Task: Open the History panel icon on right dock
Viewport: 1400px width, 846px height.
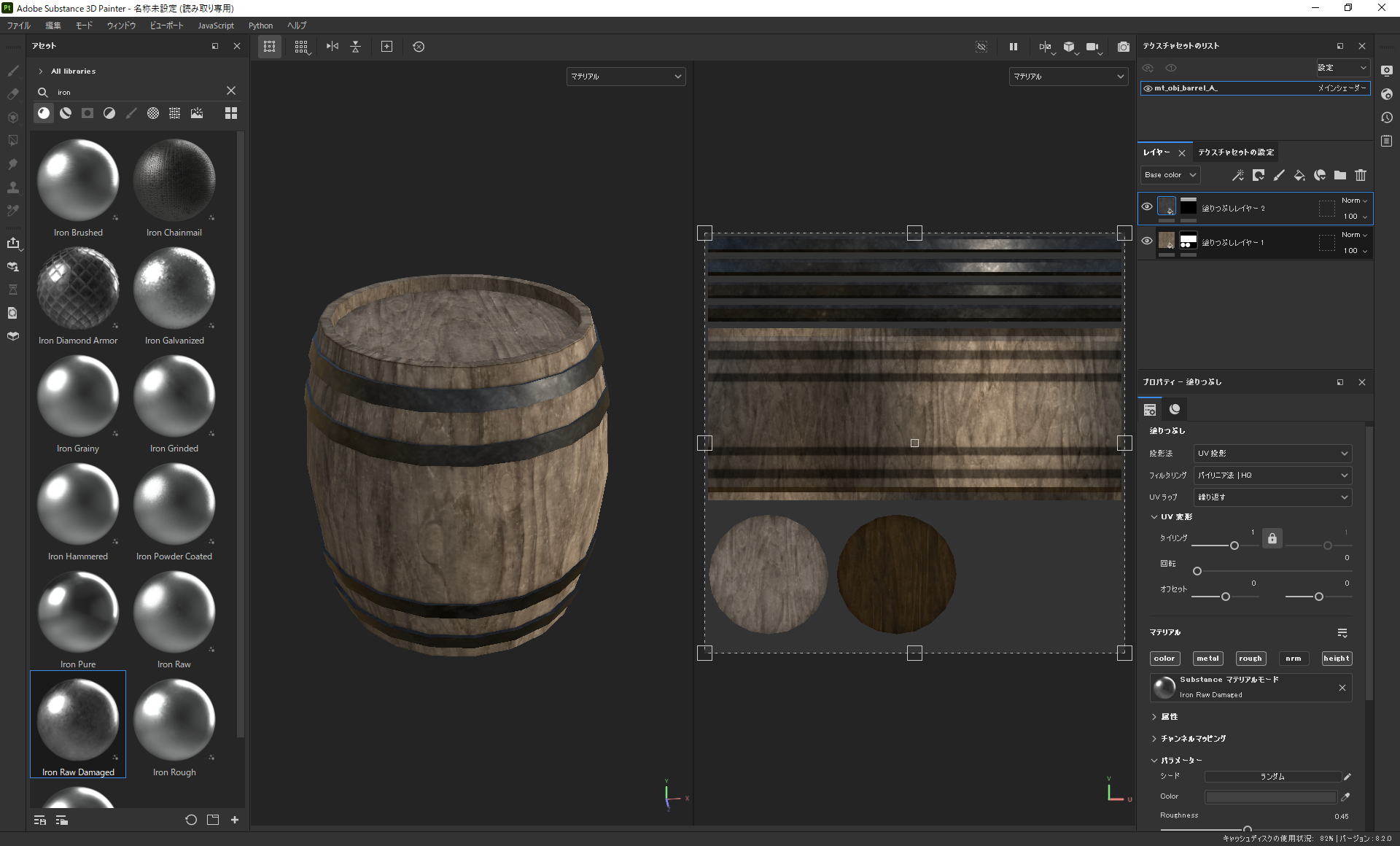Action: coord(1387,117)
